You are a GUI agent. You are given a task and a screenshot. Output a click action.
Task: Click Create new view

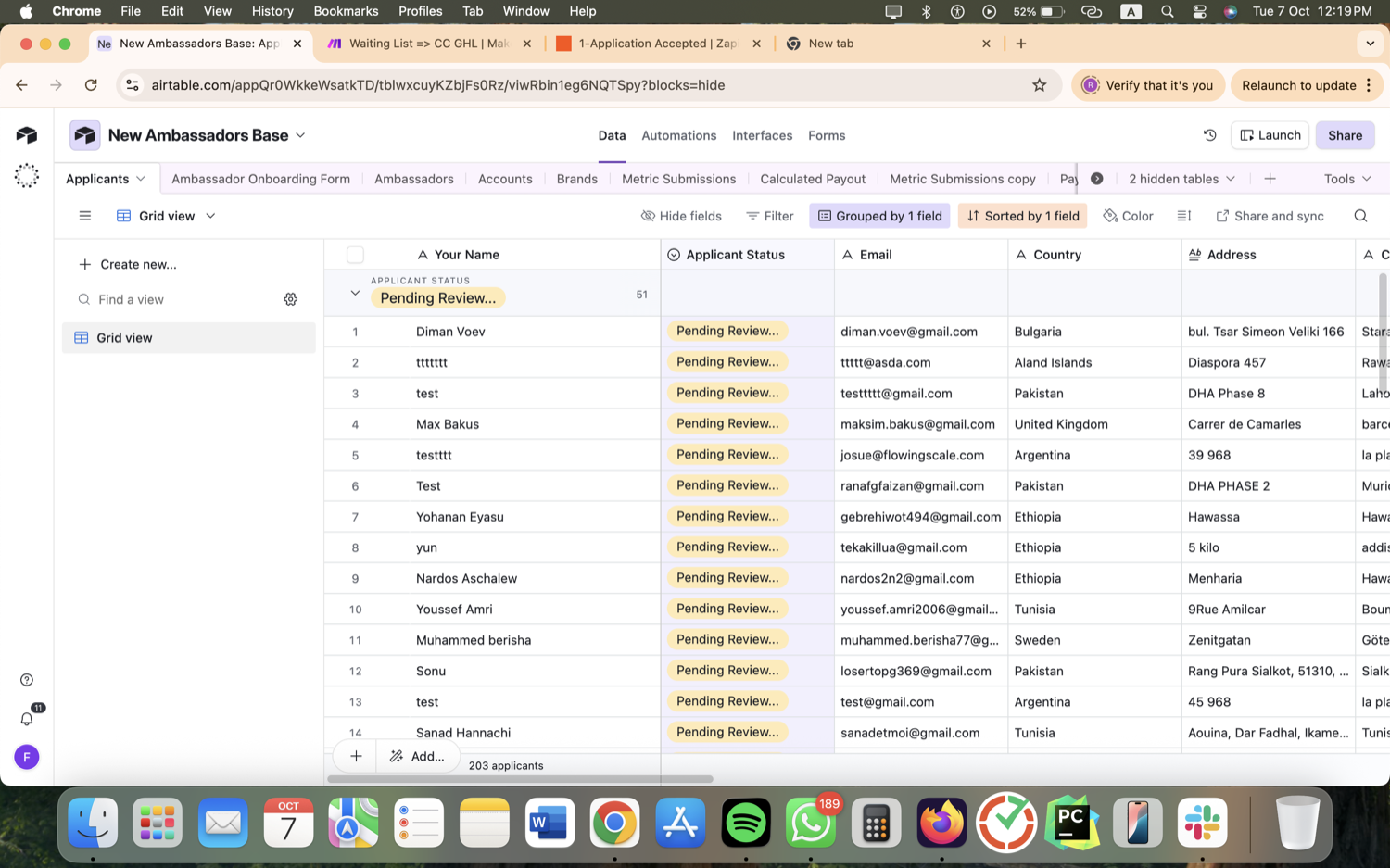[x=128, y=264]
